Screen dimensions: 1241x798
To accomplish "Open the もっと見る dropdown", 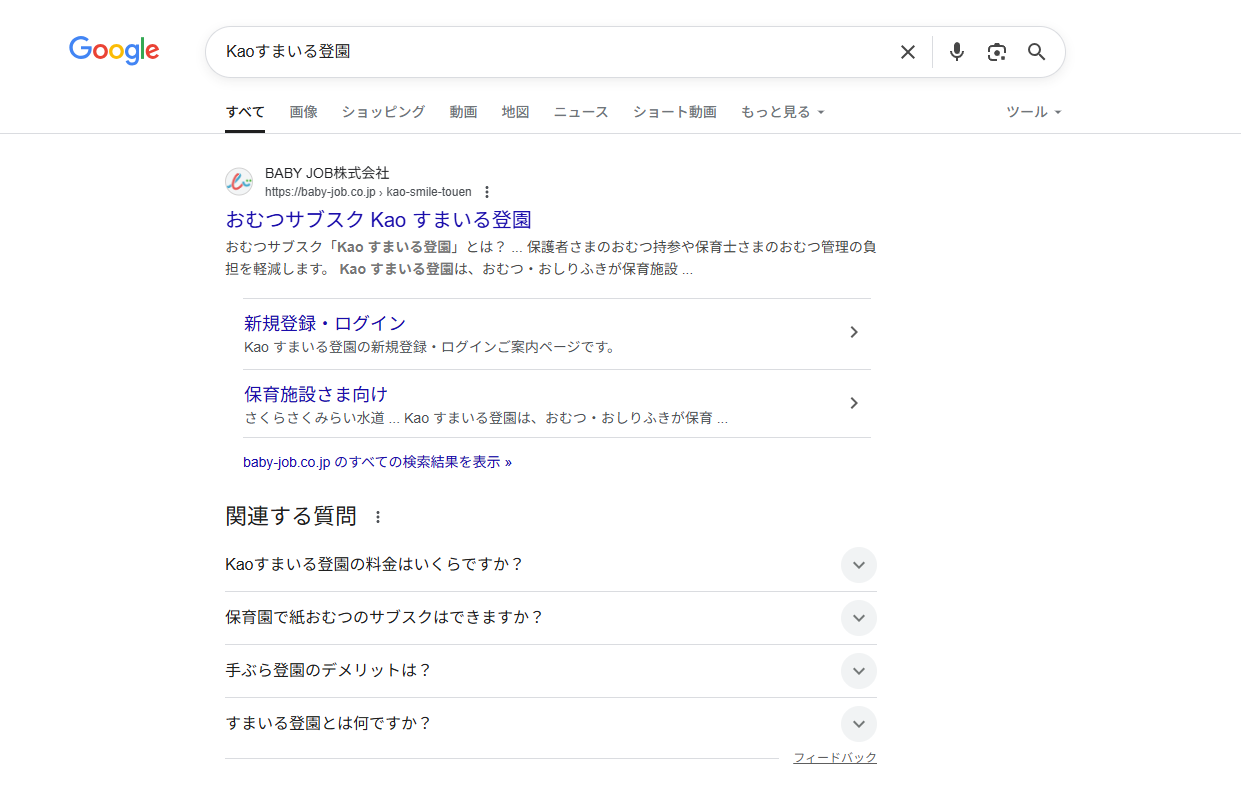I will [x=782, y=112].
